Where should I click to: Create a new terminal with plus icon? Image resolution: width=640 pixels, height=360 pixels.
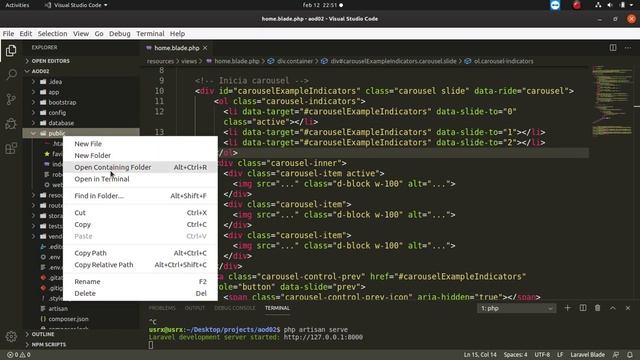[567, 308]
